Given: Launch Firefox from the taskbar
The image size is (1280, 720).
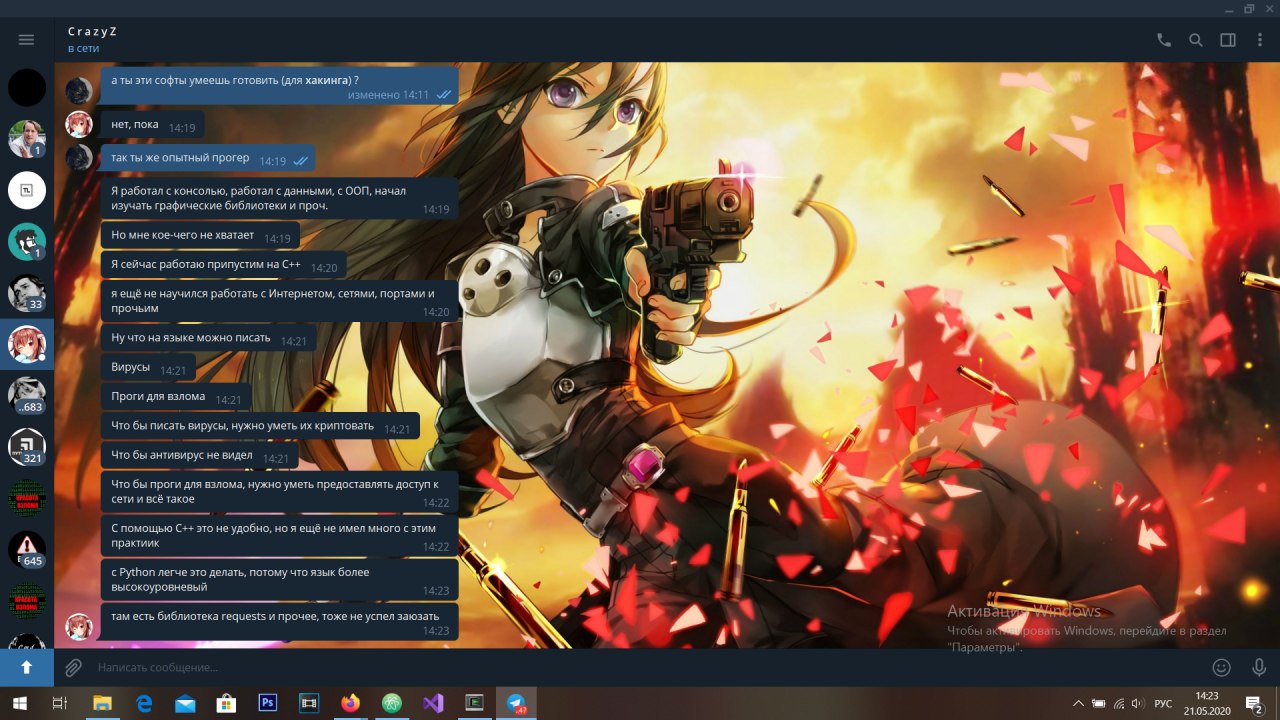Looking at the screenshot, I should pos(349,703).
